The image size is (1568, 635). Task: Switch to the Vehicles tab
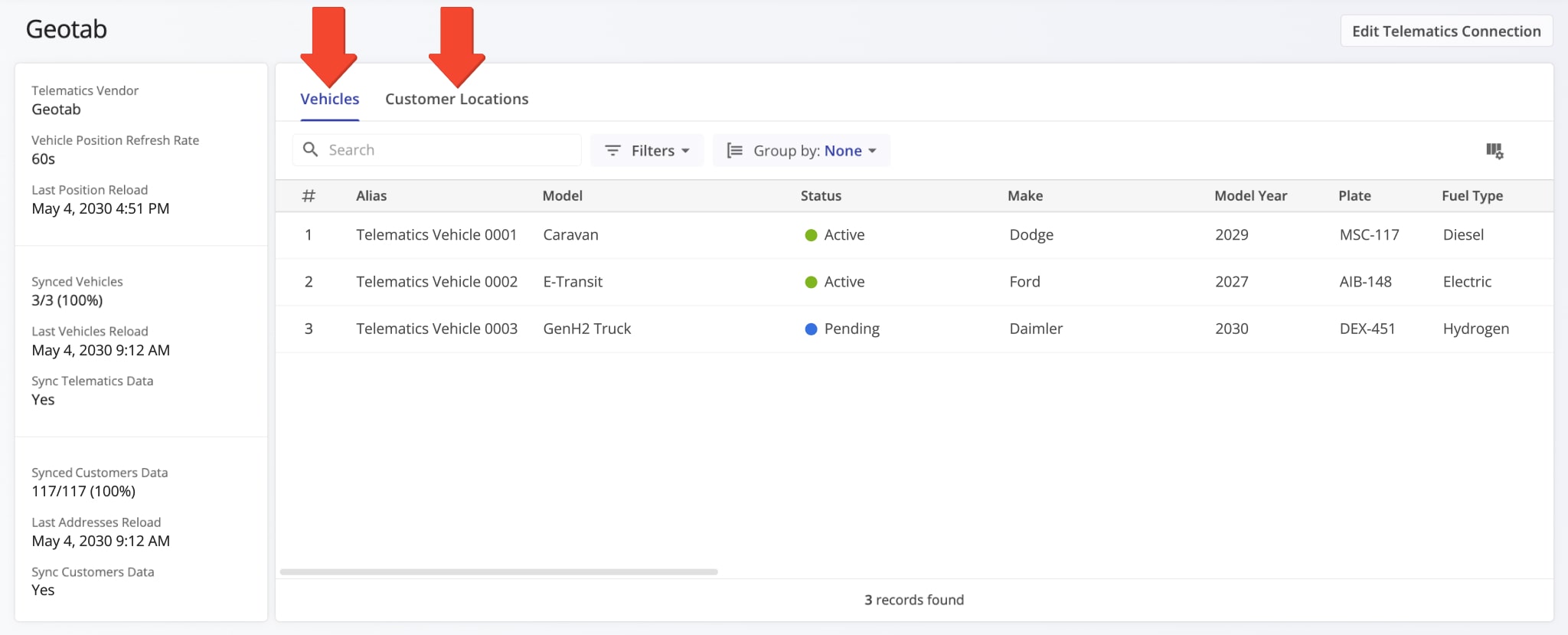[330, 99]
